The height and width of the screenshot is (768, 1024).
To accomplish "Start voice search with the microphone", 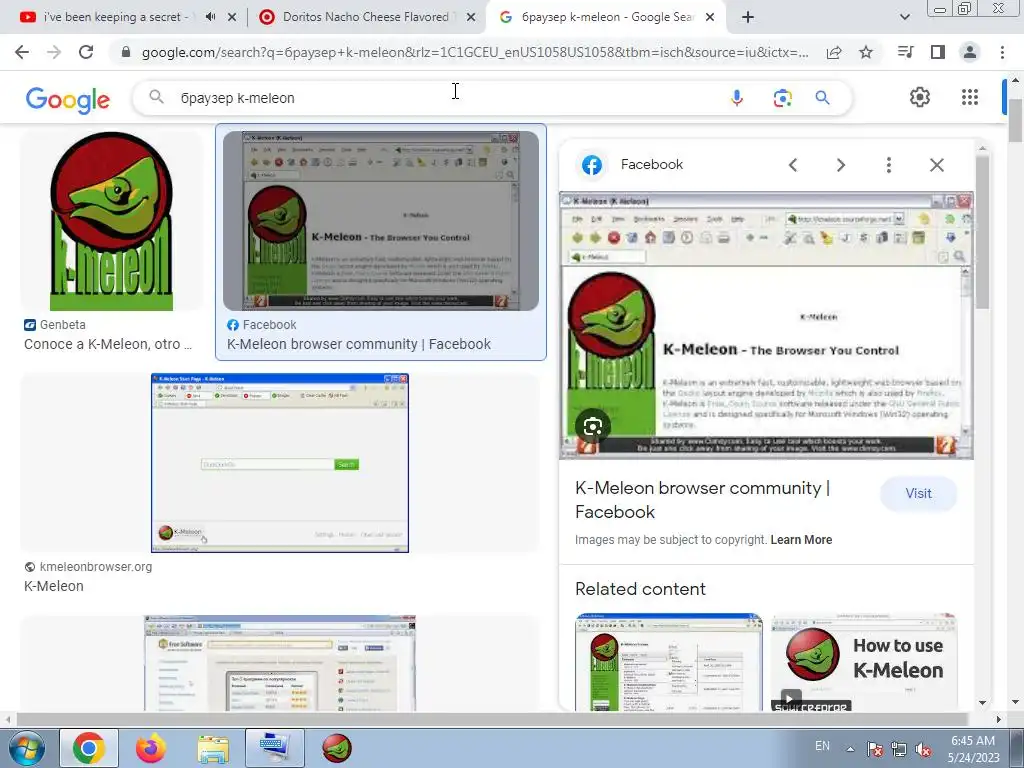I will (x=737, y=98).
